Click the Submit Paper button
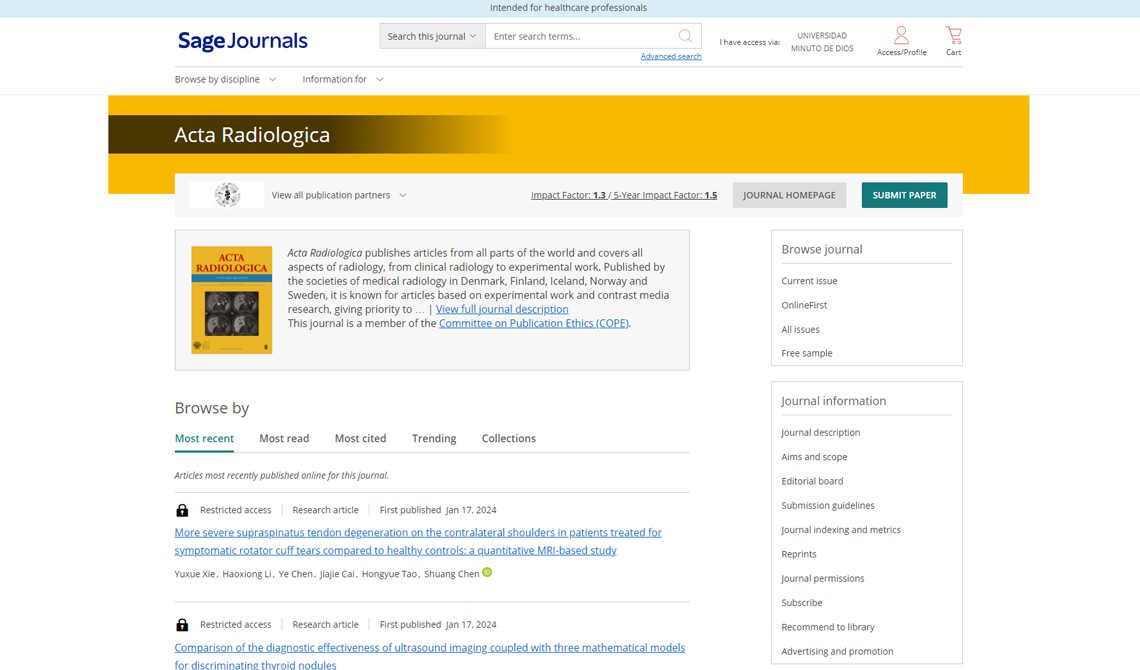1140x670 pixels. [x=904, y=195]
